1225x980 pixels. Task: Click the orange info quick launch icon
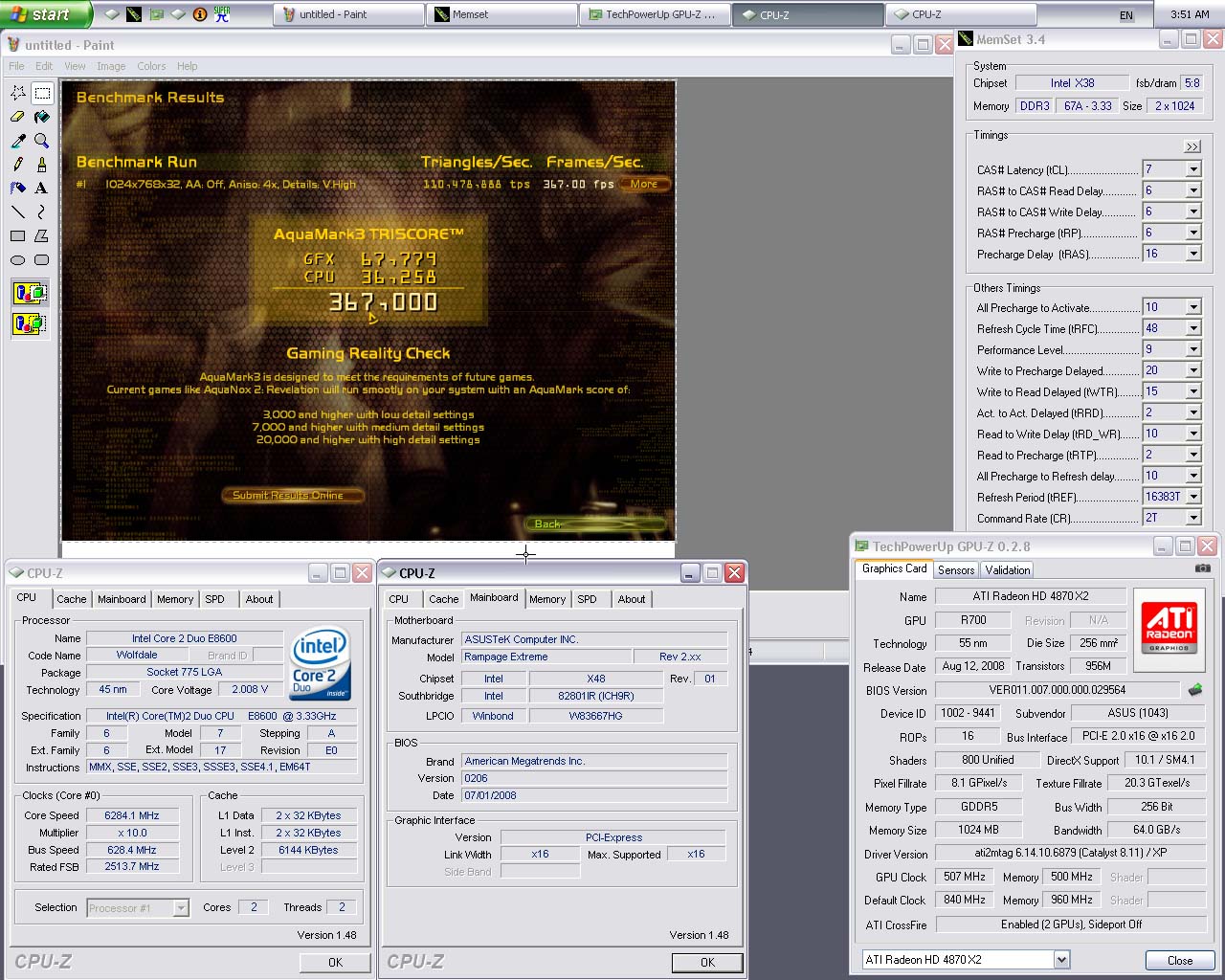coord(200,14)
